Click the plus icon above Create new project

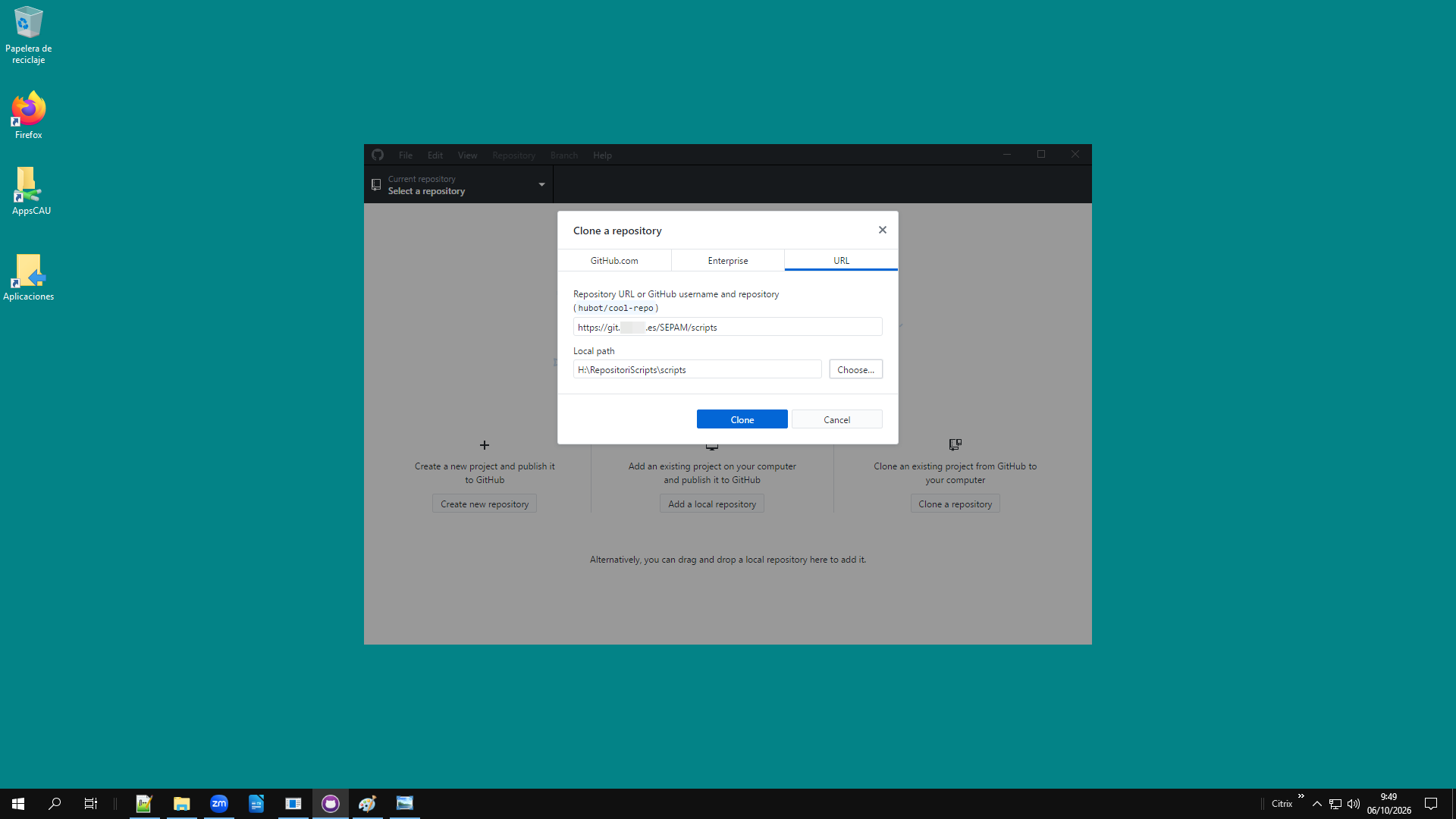click(485, 445)
